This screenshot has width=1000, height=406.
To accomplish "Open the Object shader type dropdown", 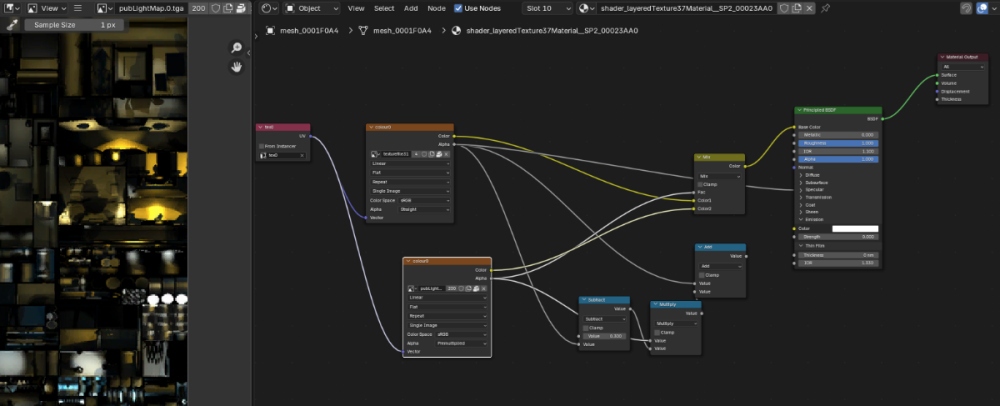I will click(x=312, y=8).
